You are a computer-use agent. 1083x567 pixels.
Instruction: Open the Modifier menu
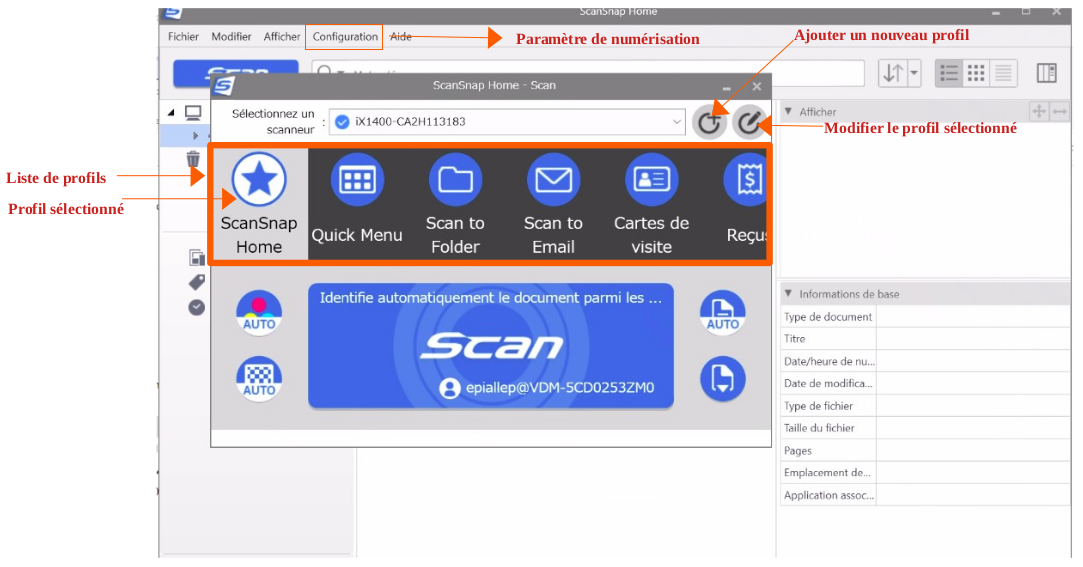pyautogui.click(x=231, y=37)
